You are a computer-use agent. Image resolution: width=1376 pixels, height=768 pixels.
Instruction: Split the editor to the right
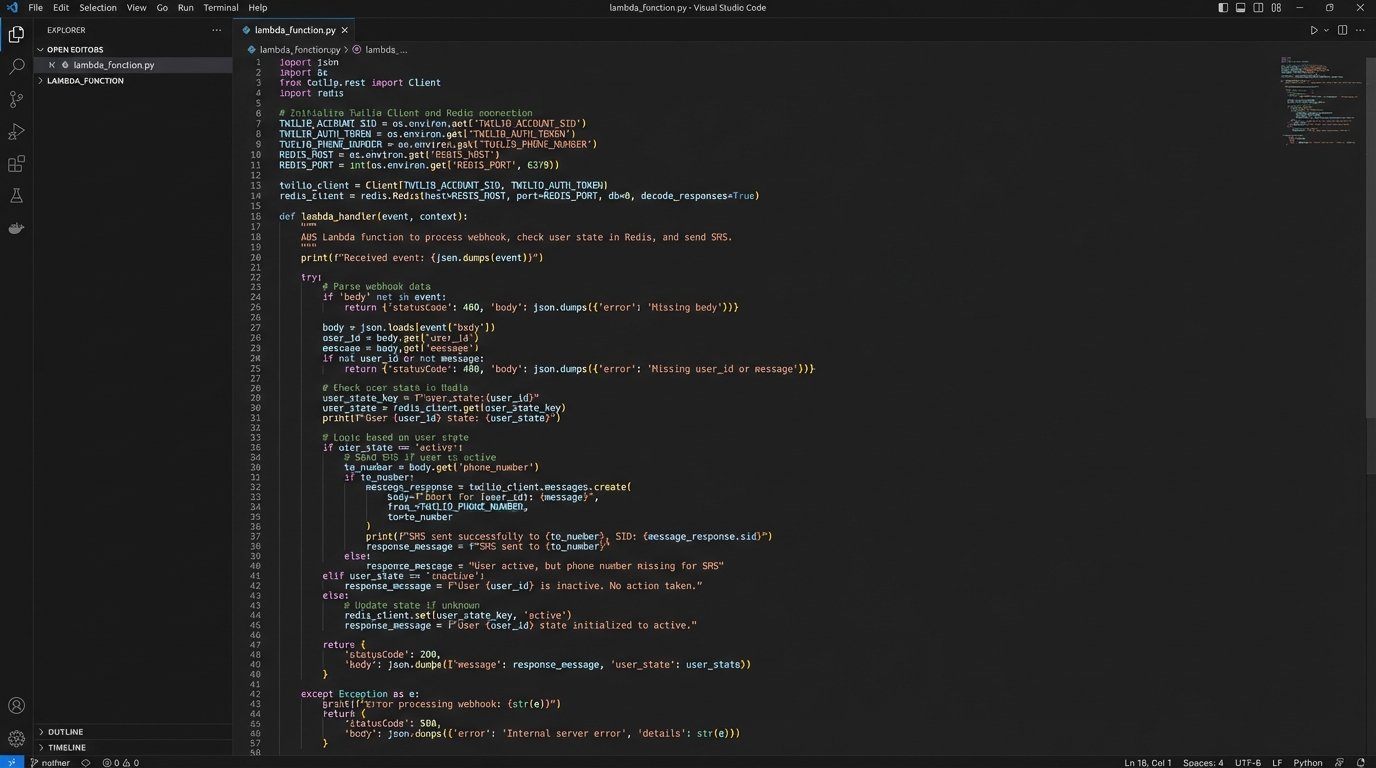click(1342, 31)
